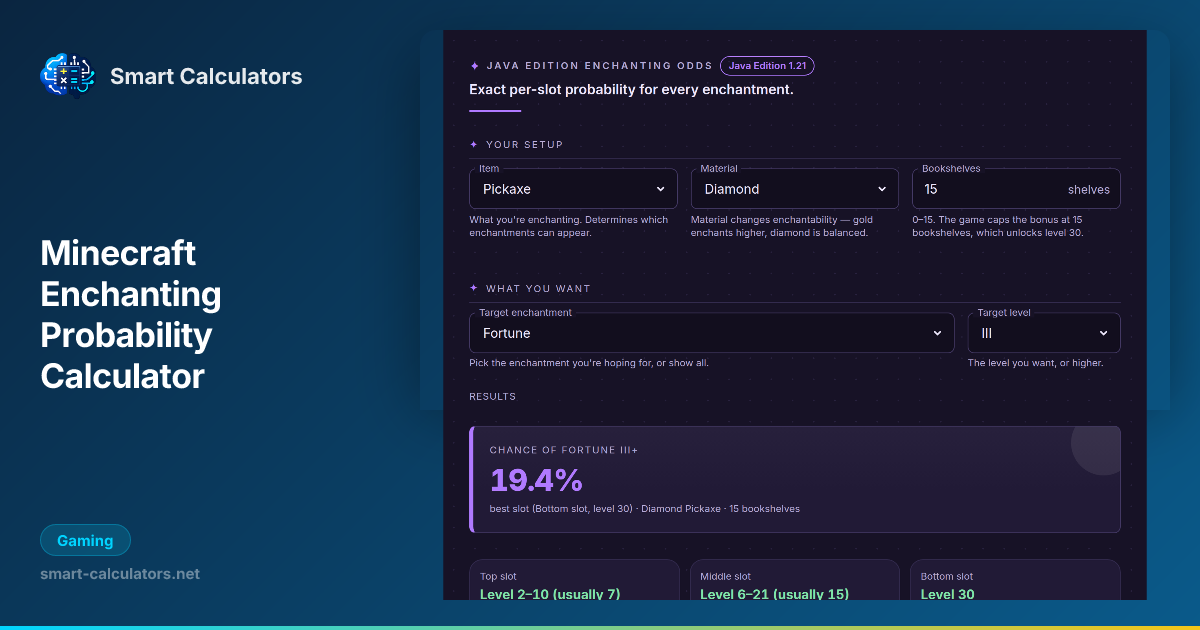
Task: Click the 'shelves' unit suffix in Bookshelves field
Action: 1089,189
